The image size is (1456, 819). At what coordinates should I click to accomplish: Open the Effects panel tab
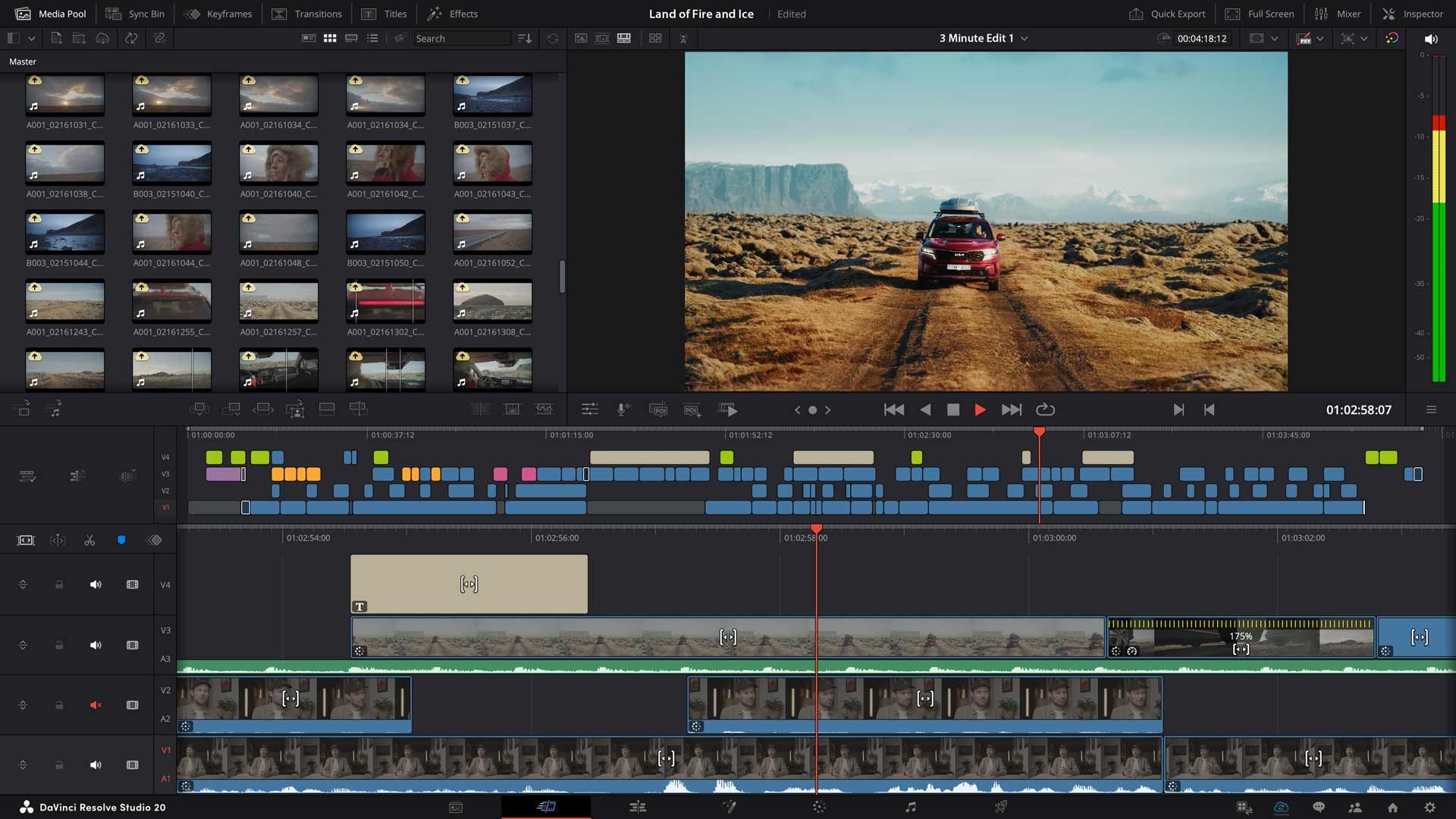452,13
